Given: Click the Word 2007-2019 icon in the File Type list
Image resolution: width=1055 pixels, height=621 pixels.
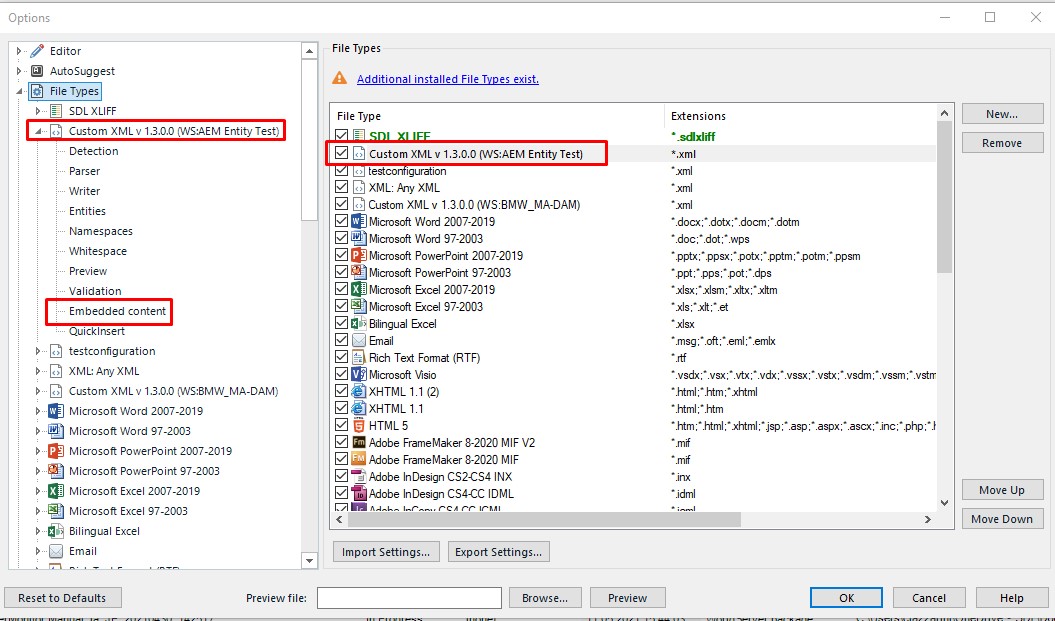Looking at the screenshot, I should (x=359, y=221).
